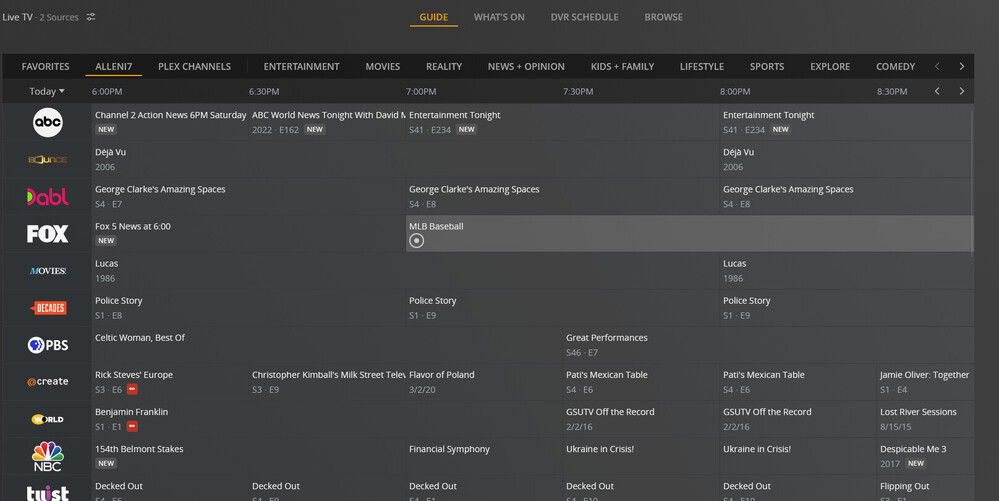Select the Favorites category

(x=45, y=66)
